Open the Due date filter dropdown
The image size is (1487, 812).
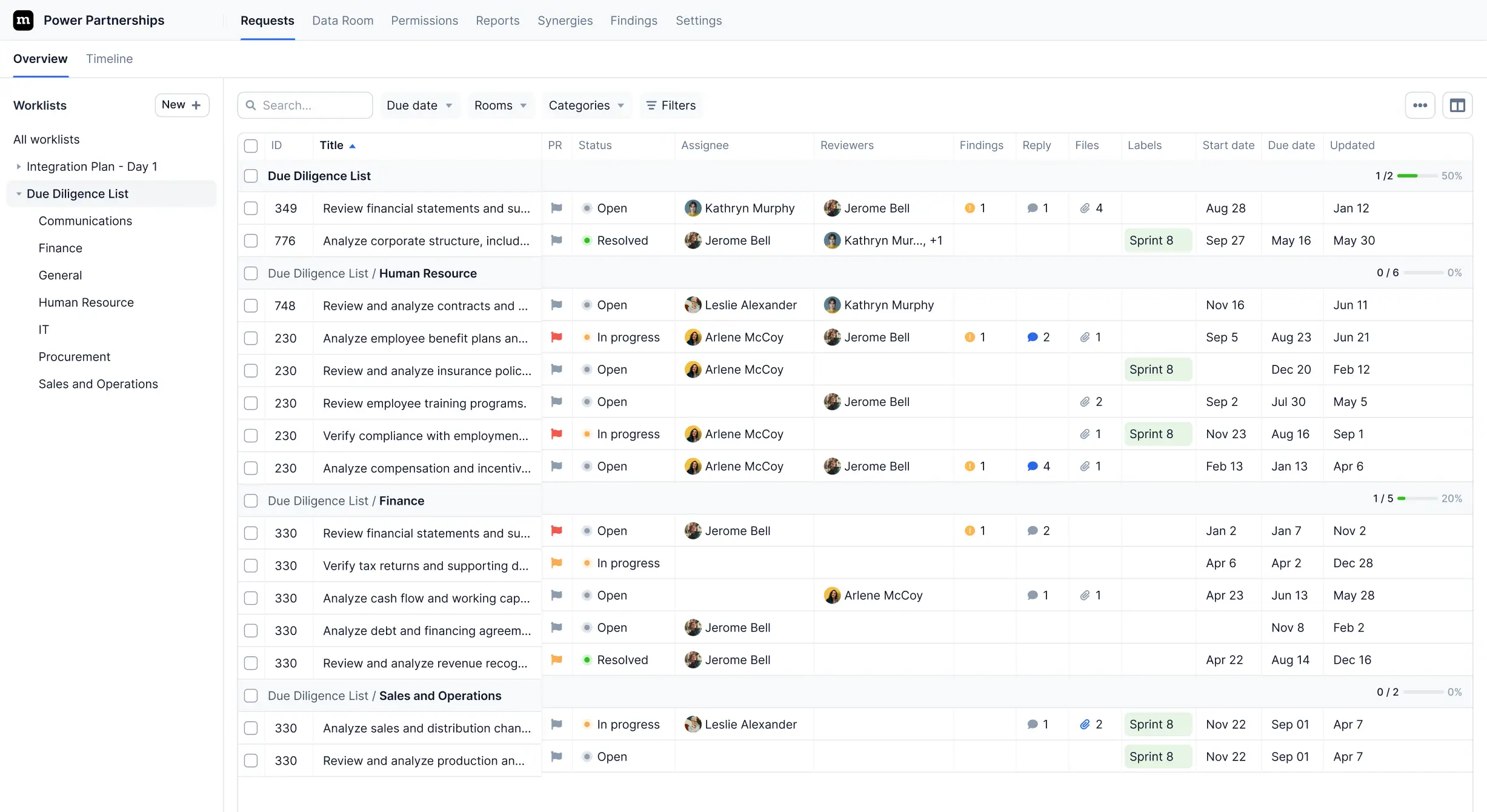pos(419,105)
